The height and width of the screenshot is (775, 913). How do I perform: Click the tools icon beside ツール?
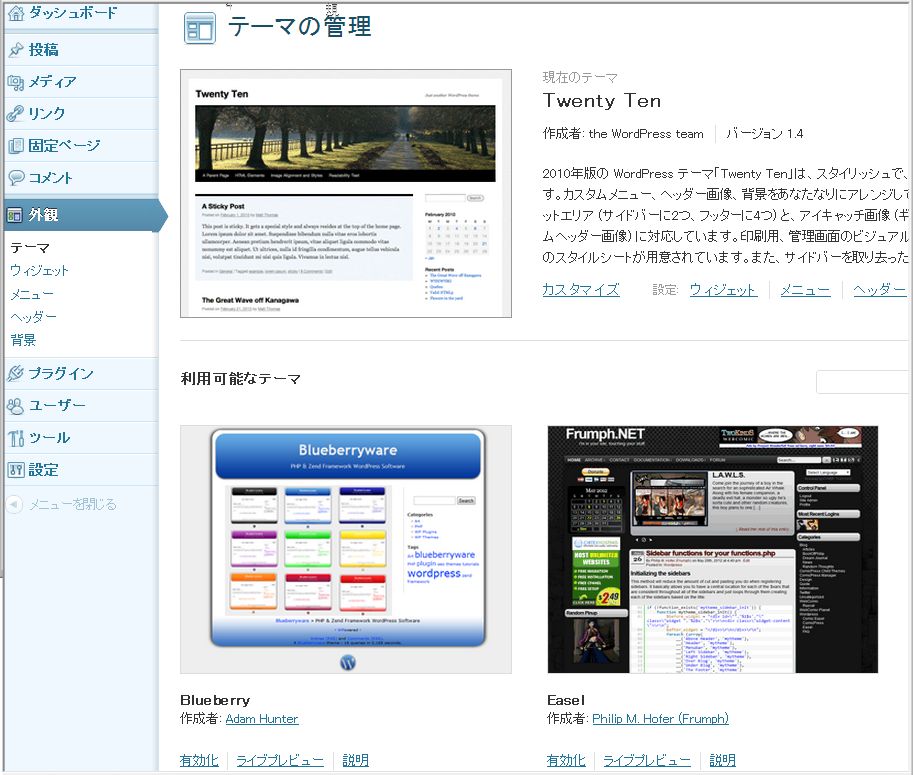tap(15, 438)
